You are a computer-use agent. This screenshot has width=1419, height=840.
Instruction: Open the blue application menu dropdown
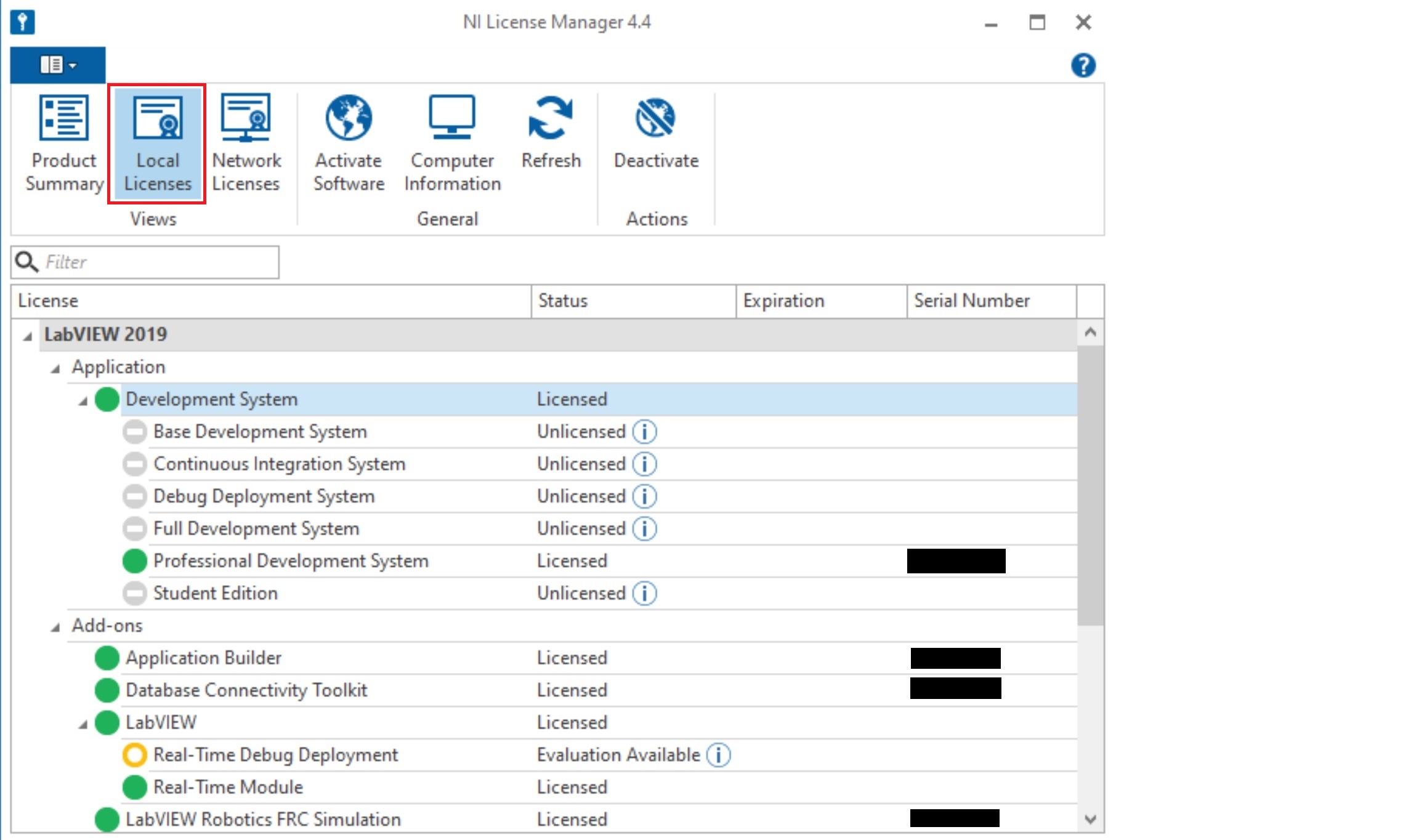pos(58,65)
